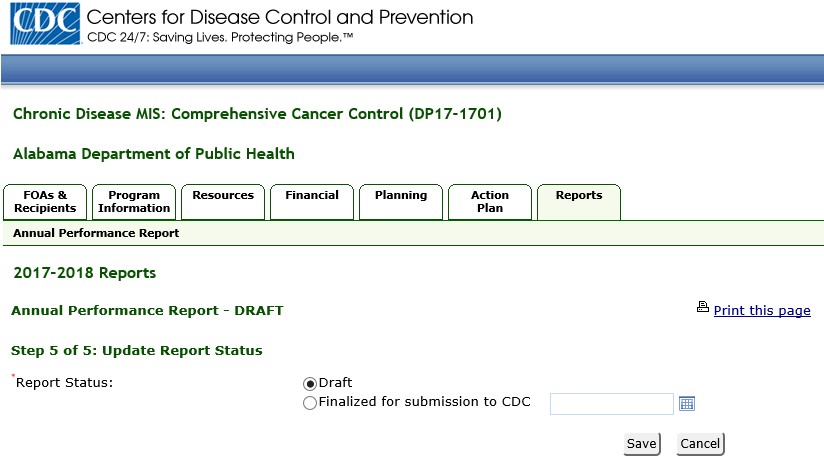Click the CDC 24/7 Saving Lives tagline
This screenshot has height=468, width=824.
pos(220,38)
